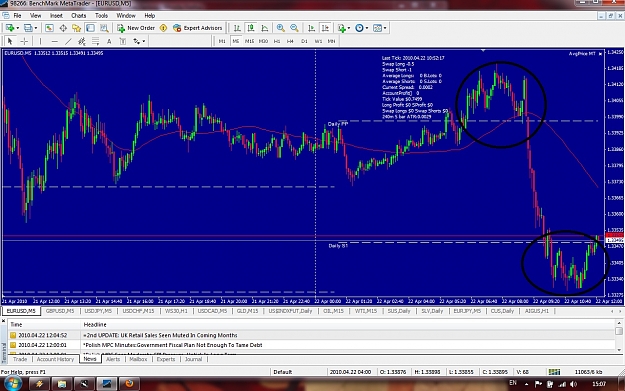This screenshot has height=391, width=625.
Task: Switch to the WS30,H1 chart tab
Action: coord(176,311)
